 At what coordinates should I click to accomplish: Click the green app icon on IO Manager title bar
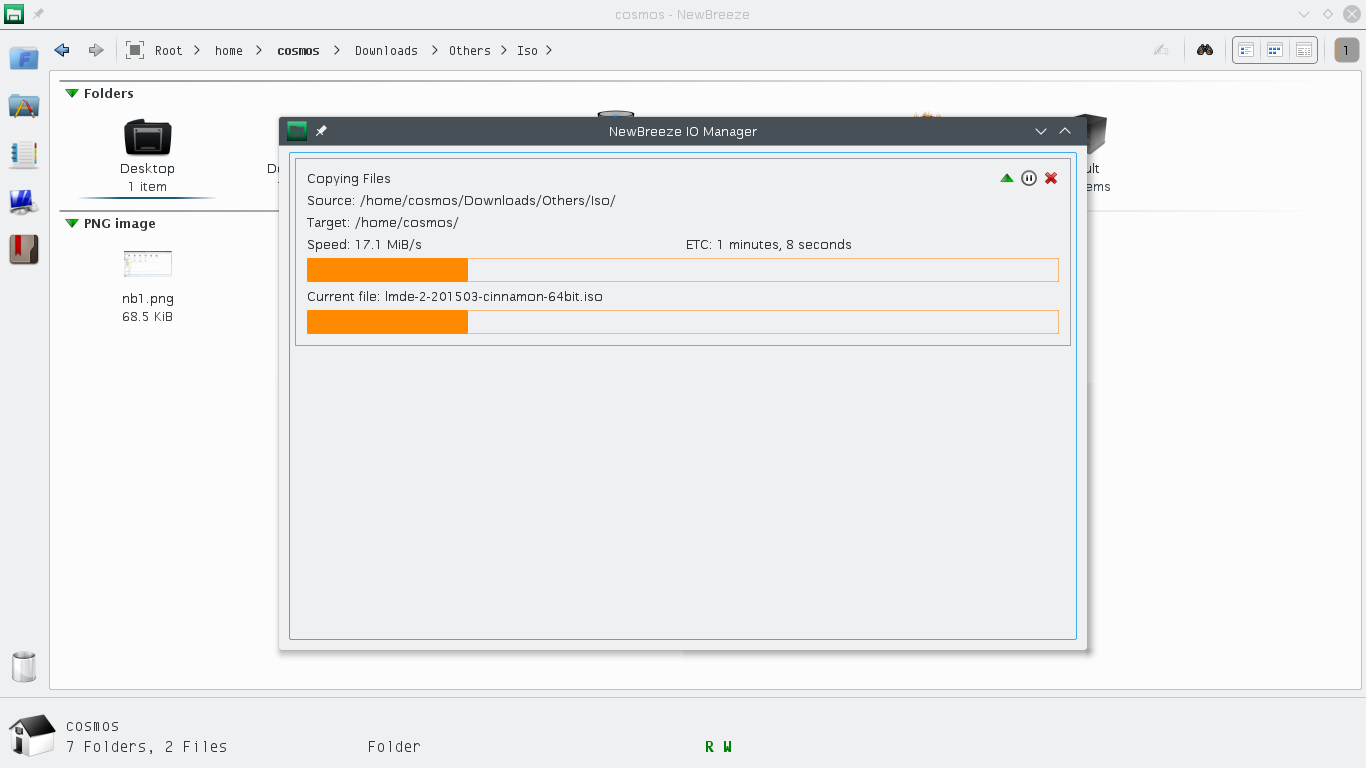(297, 131)
